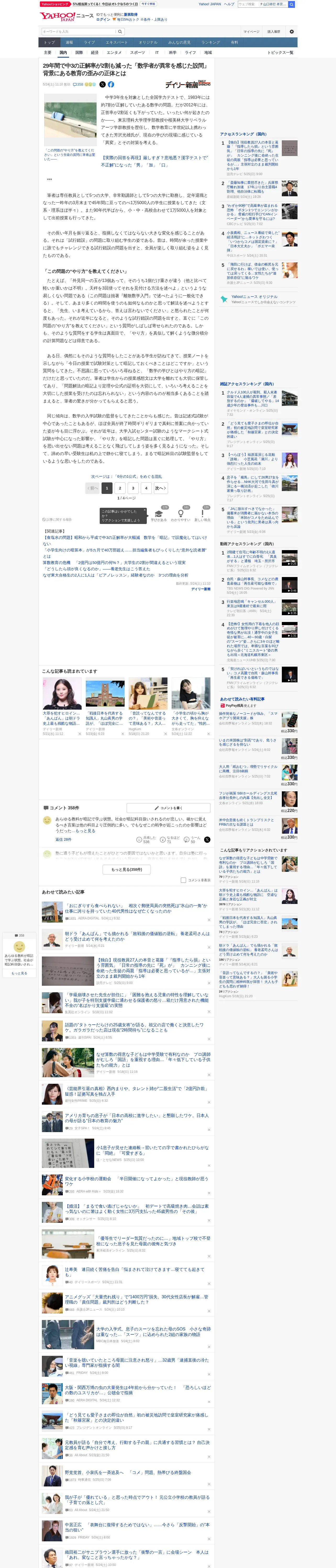Open the 朝ドラ「あんぱん」recommended article

(x=137, y=936)
